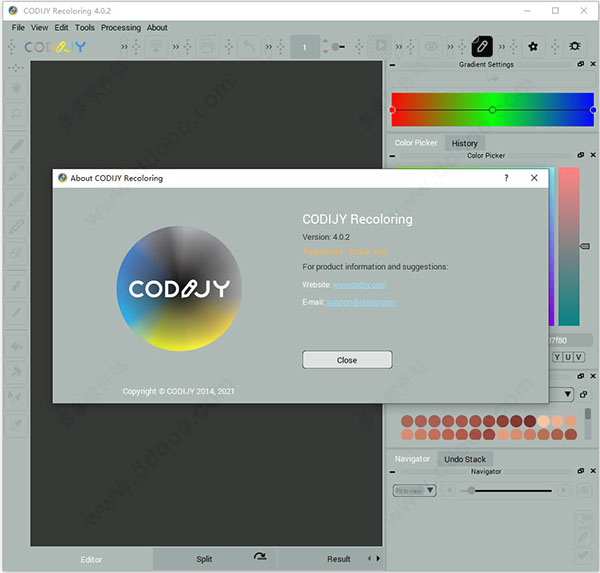600x573 pixels.
Task: Click the refresh arrow beside Split
Action: point(260,557)
